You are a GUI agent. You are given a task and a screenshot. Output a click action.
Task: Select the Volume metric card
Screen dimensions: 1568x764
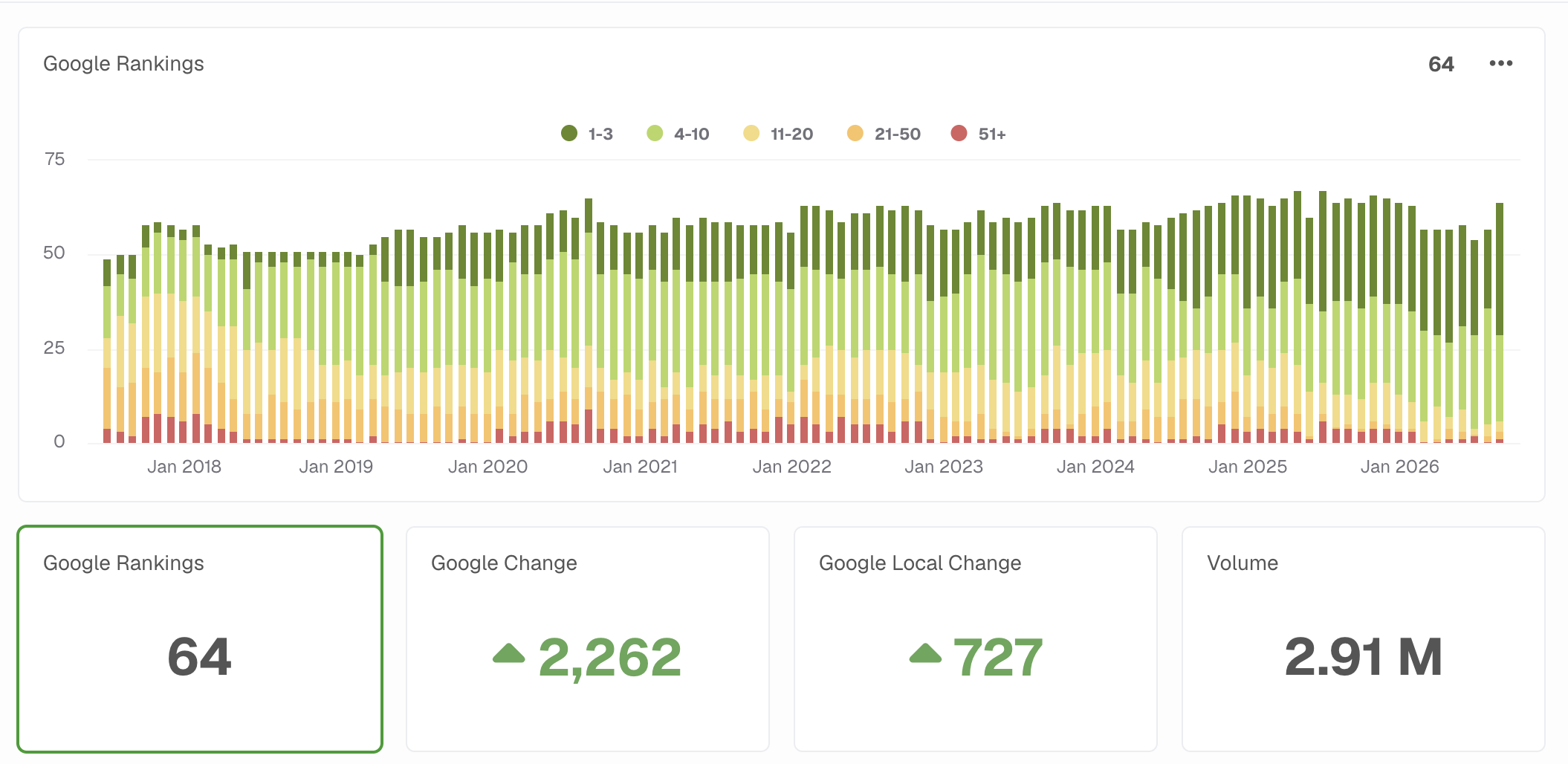click(x=1364, y=639)
